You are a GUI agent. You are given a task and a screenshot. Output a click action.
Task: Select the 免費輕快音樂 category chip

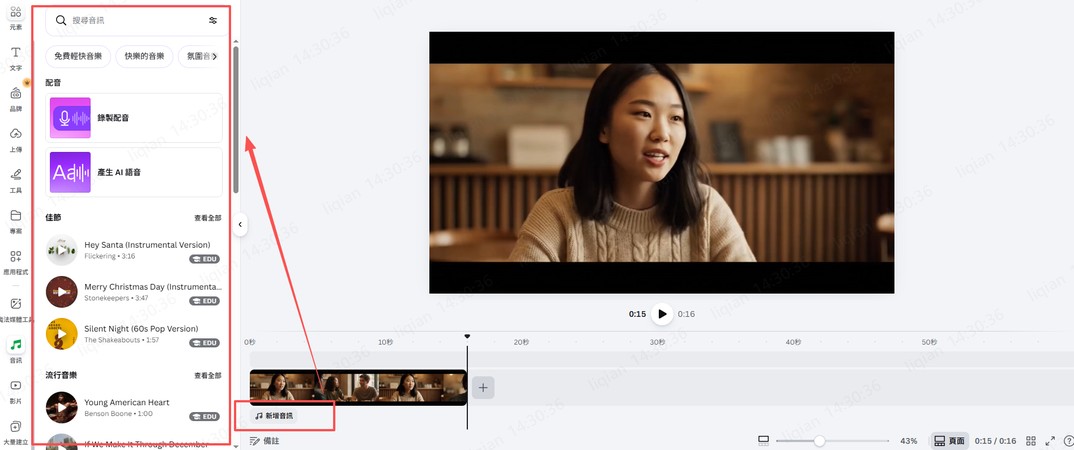78,56
